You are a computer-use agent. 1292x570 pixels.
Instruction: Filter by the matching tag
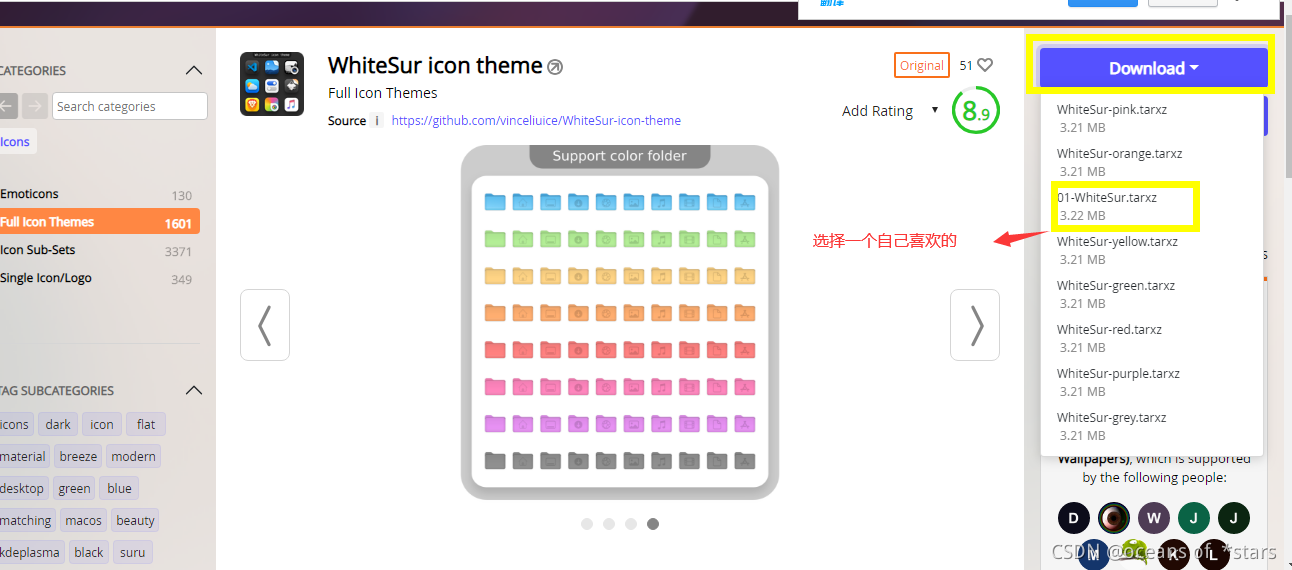26,520
